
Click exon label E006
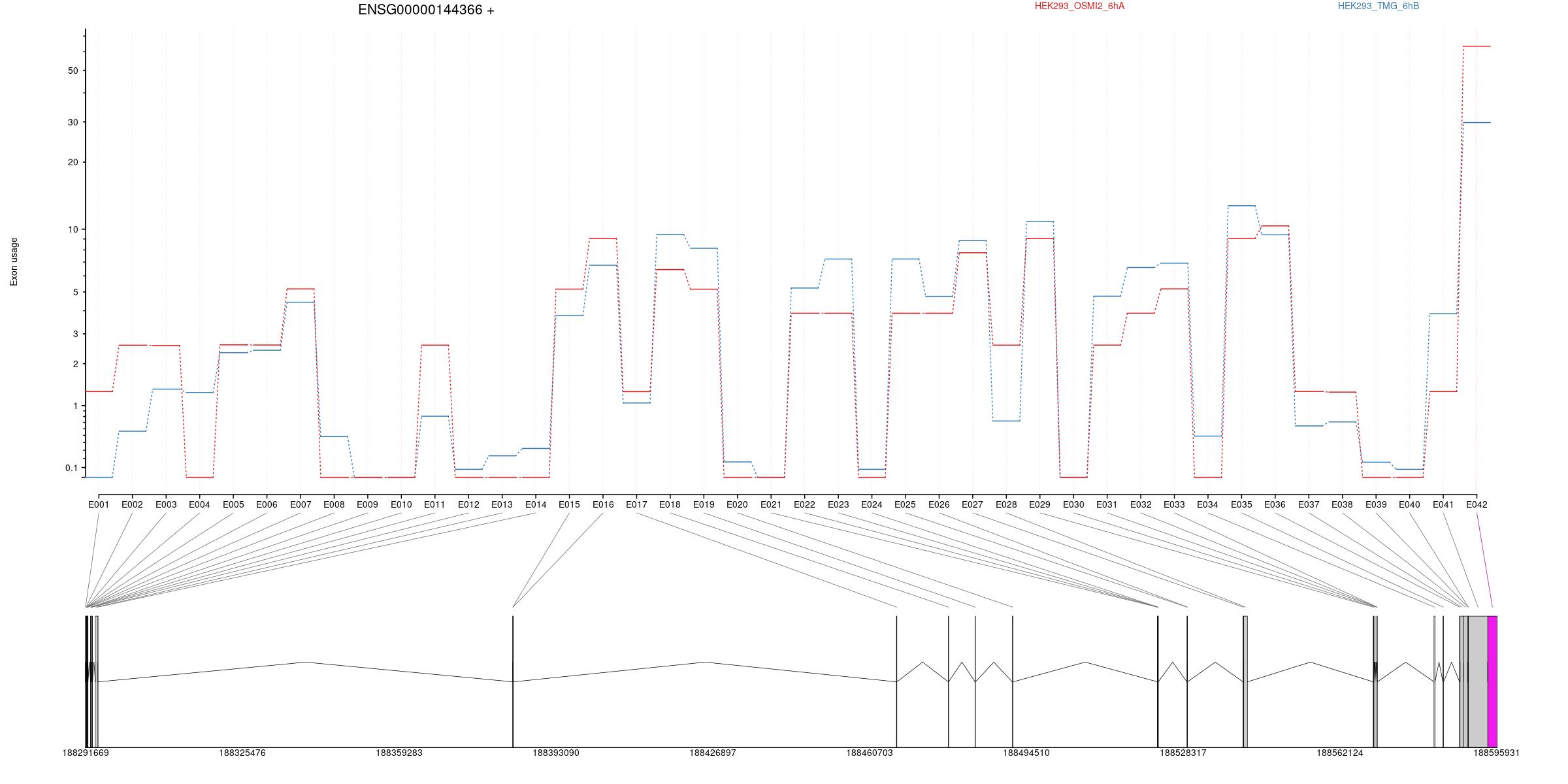tap(267, 504)
